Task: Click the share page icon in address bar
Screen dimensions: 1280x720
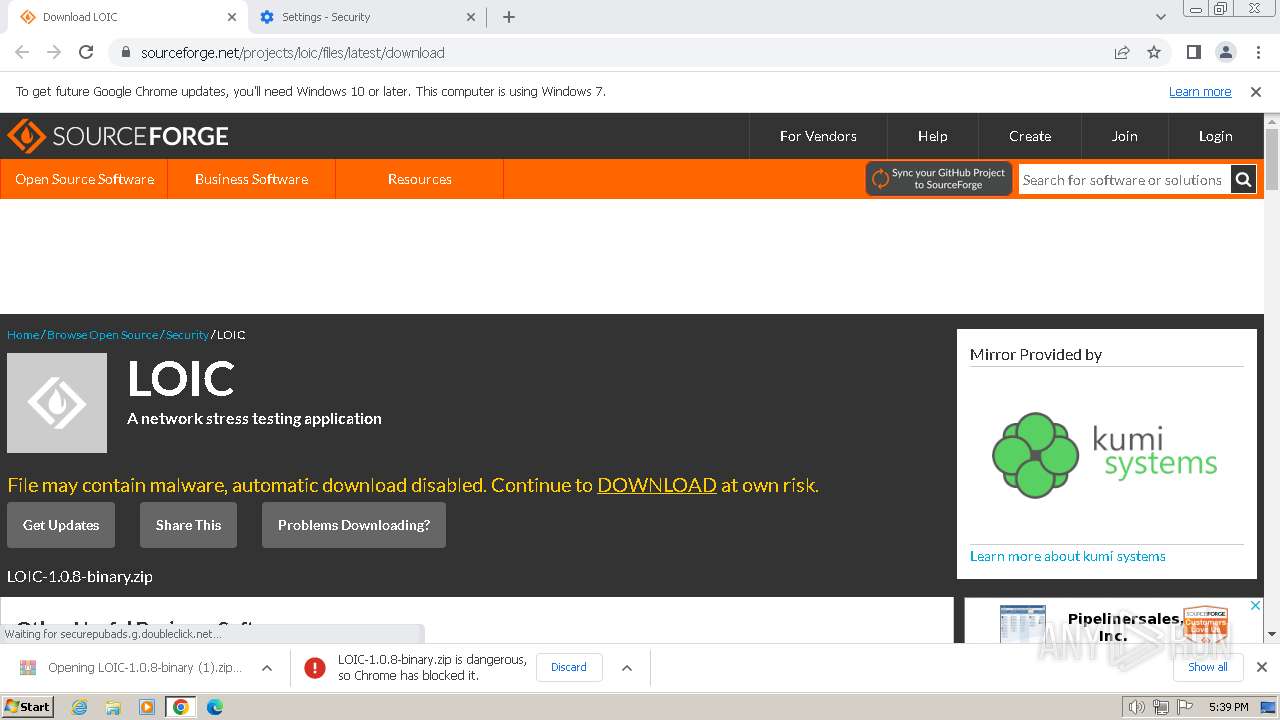Action: (1122, 52)
